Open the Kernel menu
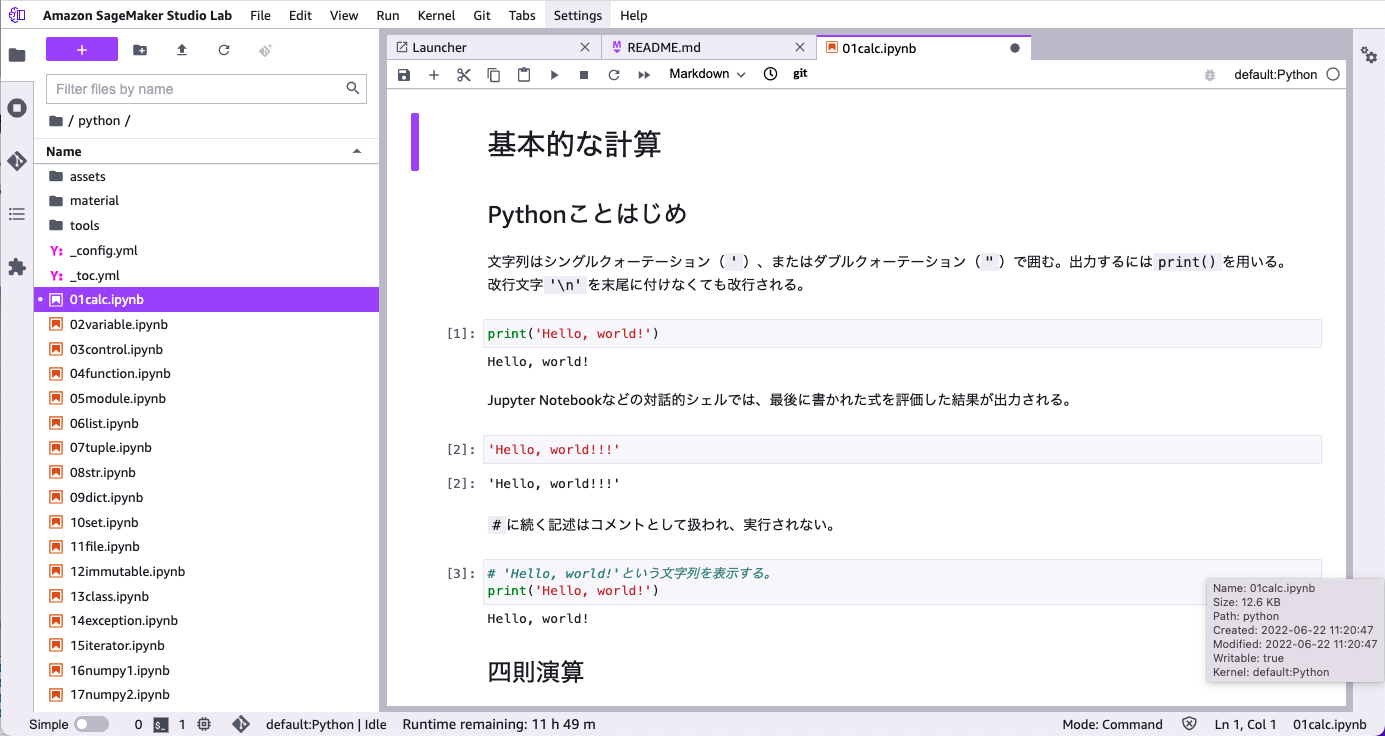 pos(436,15)
